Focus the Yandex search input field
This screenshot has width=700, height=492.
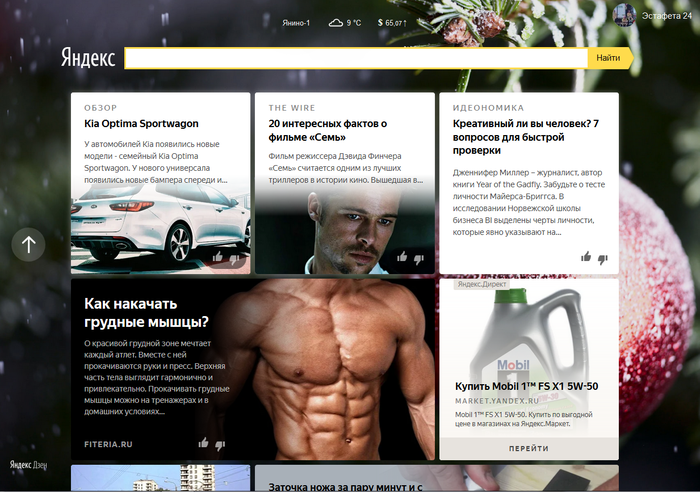356,58
